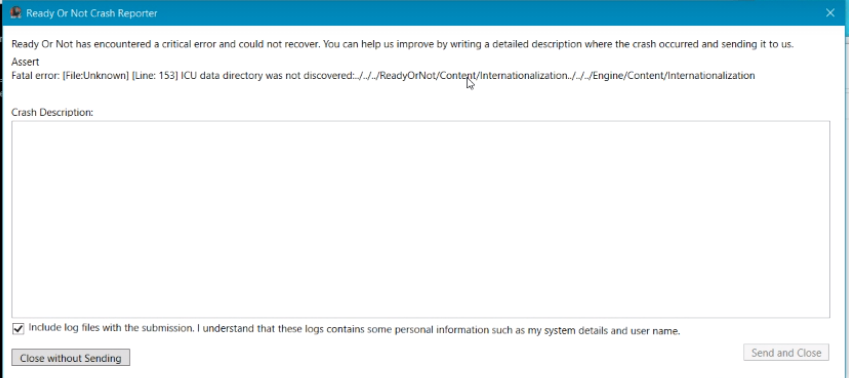Click the Send and Close button
Viewport: 849px width, 378px height.
click(786, 353)
